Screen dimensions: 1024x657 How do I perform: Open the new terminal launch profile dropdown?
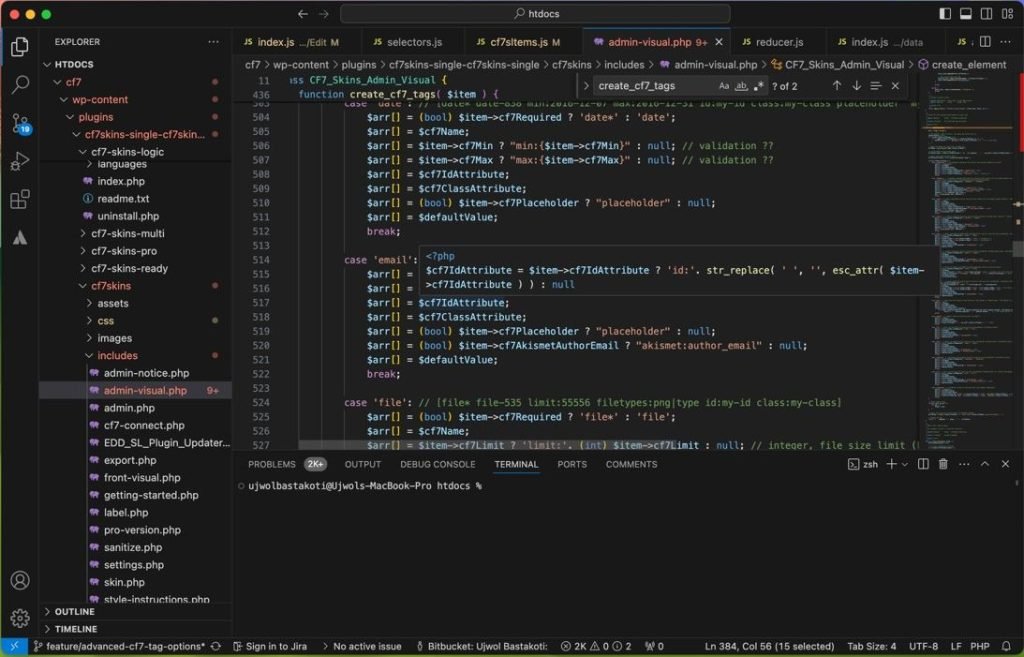(905, 464)
